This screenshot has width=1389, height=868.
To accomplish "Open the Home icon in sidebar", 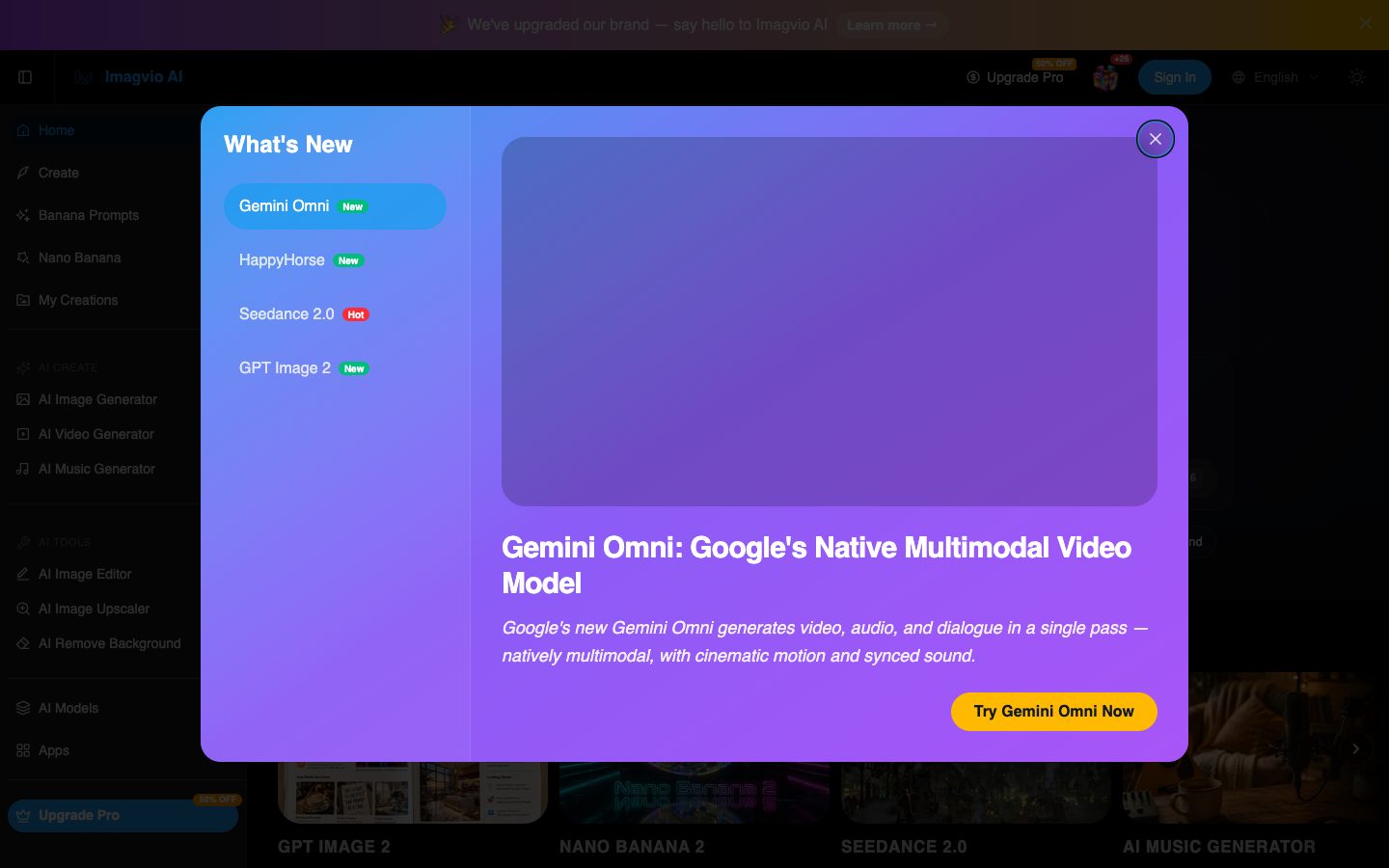I will coord(23,130).
